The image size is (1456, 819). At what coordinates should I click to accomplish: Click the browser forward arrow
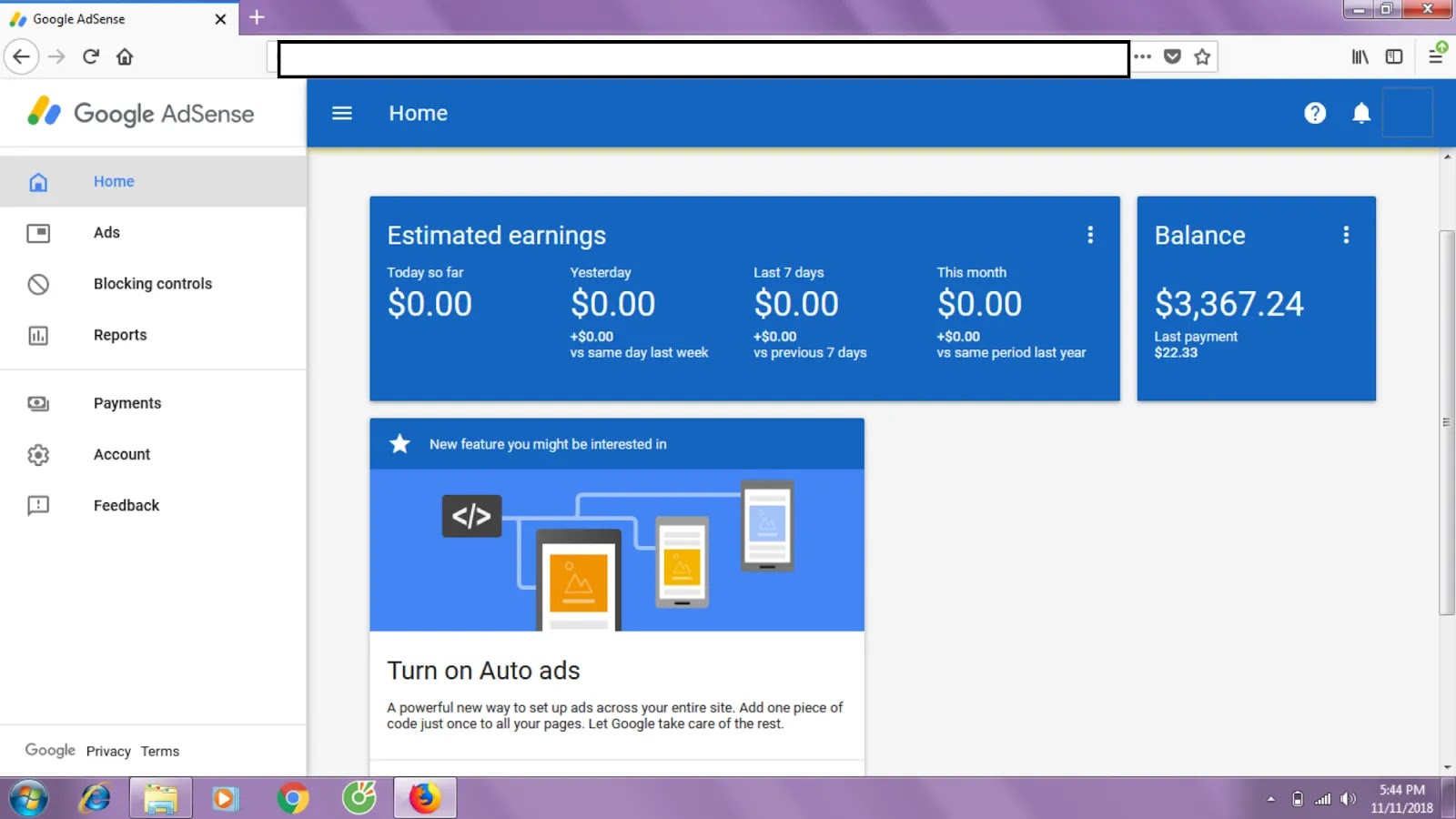coord(56,56)
